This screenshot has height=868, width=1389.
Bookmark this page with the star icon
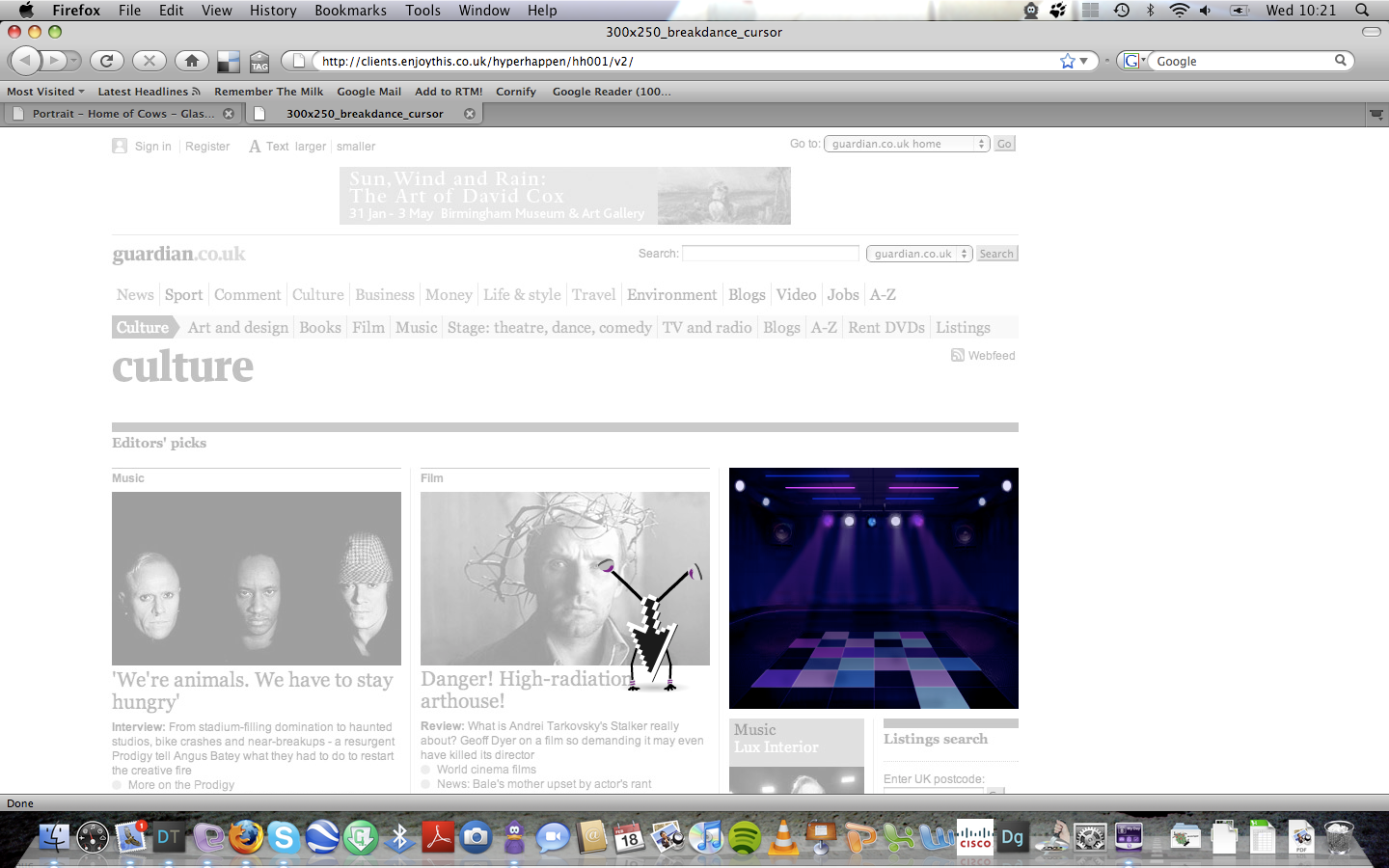pyautogui.click(x=1067, y=61)
